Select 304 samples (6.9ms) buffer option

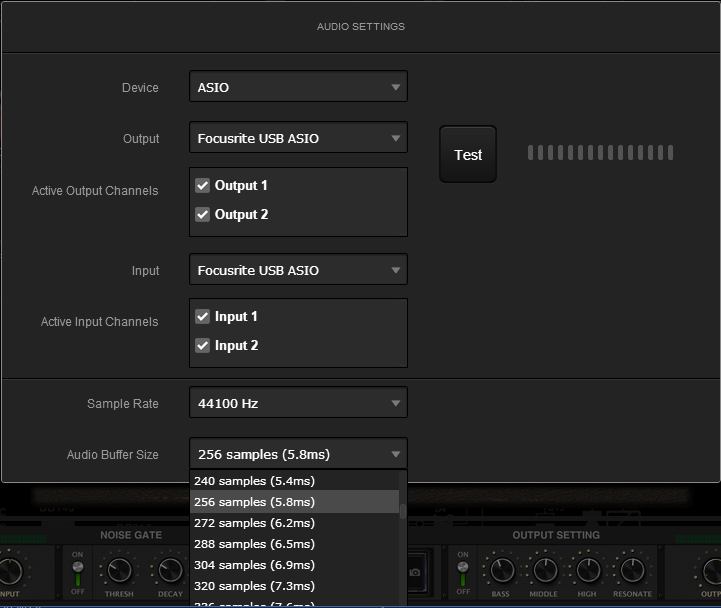[294, 565]
